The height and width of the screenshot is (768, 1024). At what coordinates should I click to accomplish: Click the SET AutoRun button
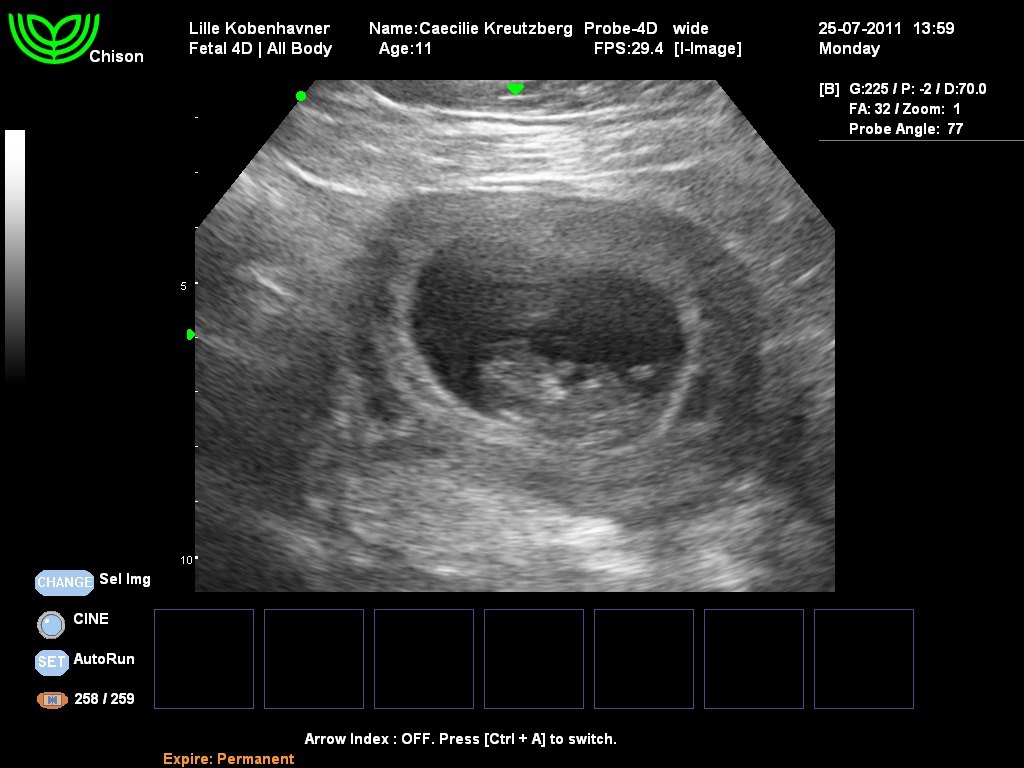point(52,662)
